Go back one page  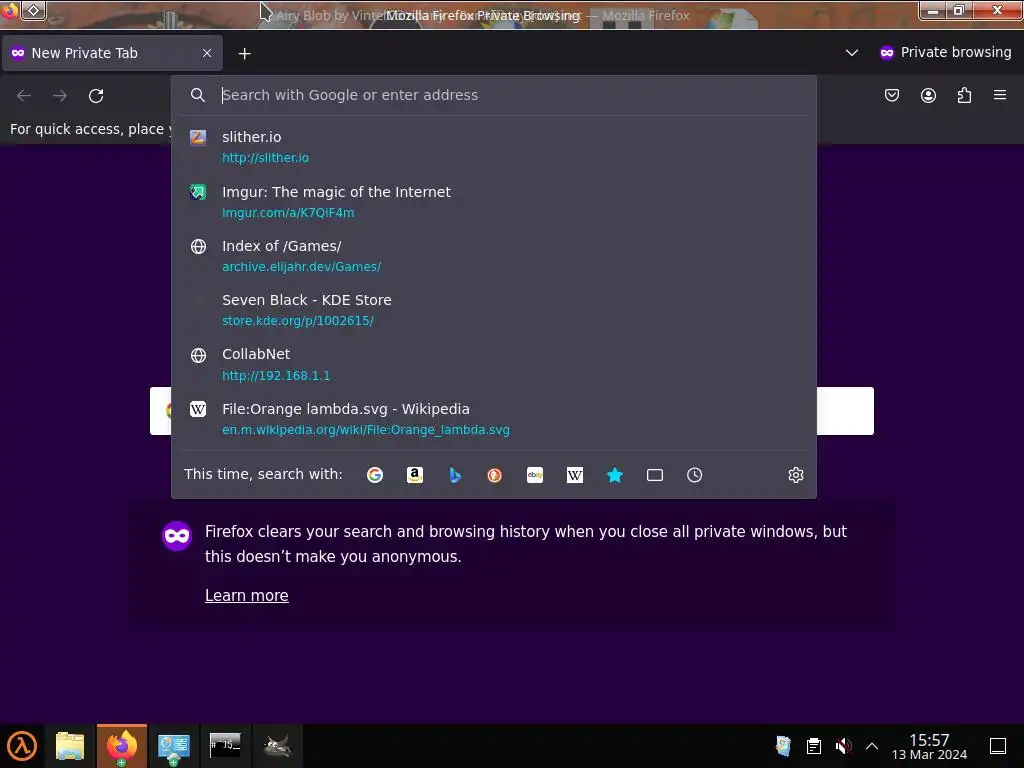pyautogui.click(x=24, y=96)
